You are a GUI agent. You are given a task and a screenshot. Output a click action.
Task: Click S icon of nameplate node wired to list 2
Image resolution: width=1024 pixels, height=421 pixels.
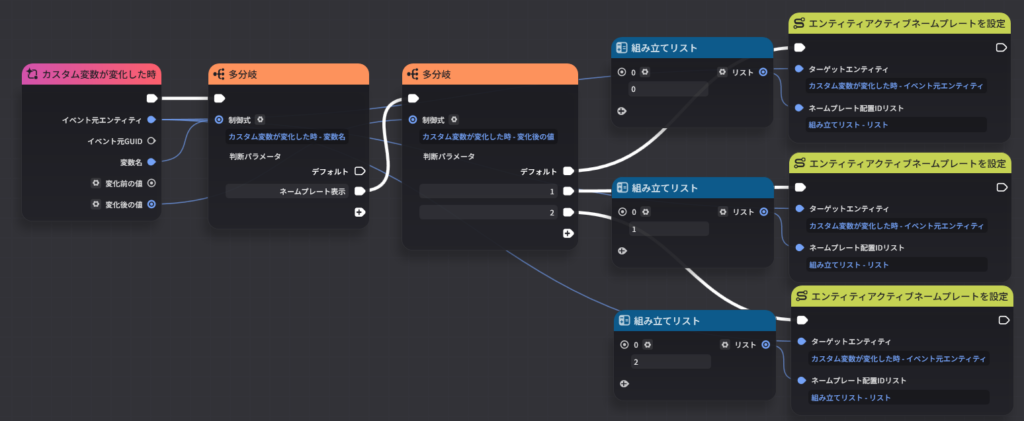coord(802,296)
